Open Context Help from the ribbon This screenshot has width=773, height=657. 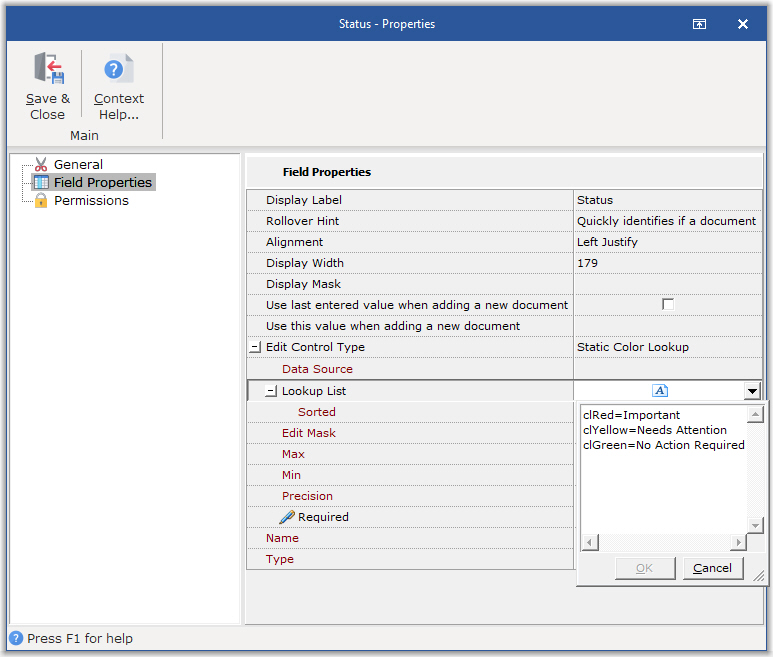coord(119,87)
